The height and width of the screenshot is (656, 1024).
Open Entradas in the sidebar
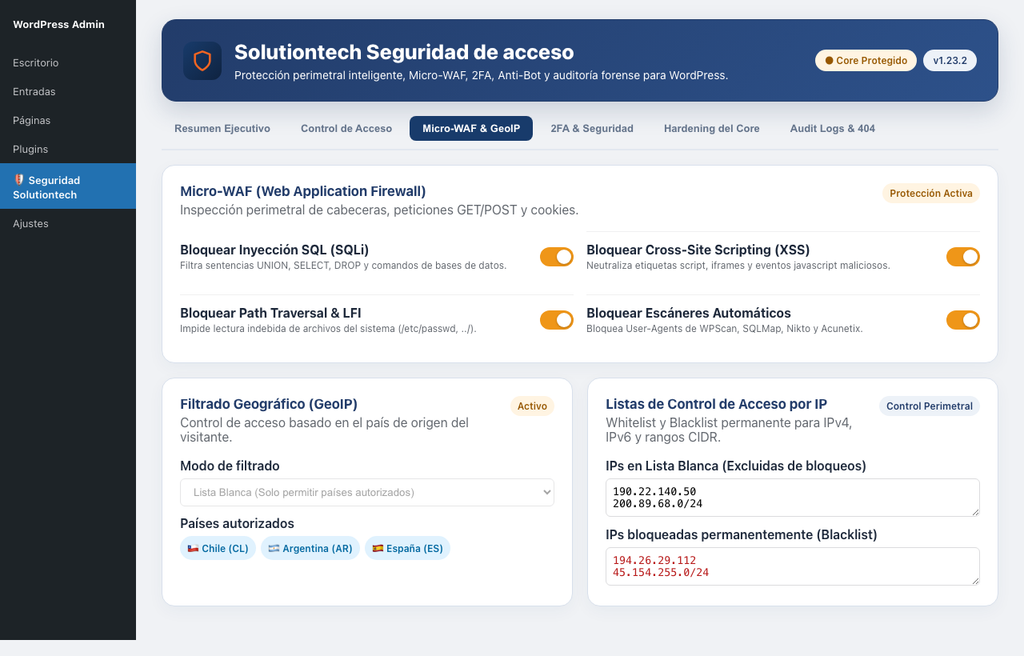(x=68, y=91)
